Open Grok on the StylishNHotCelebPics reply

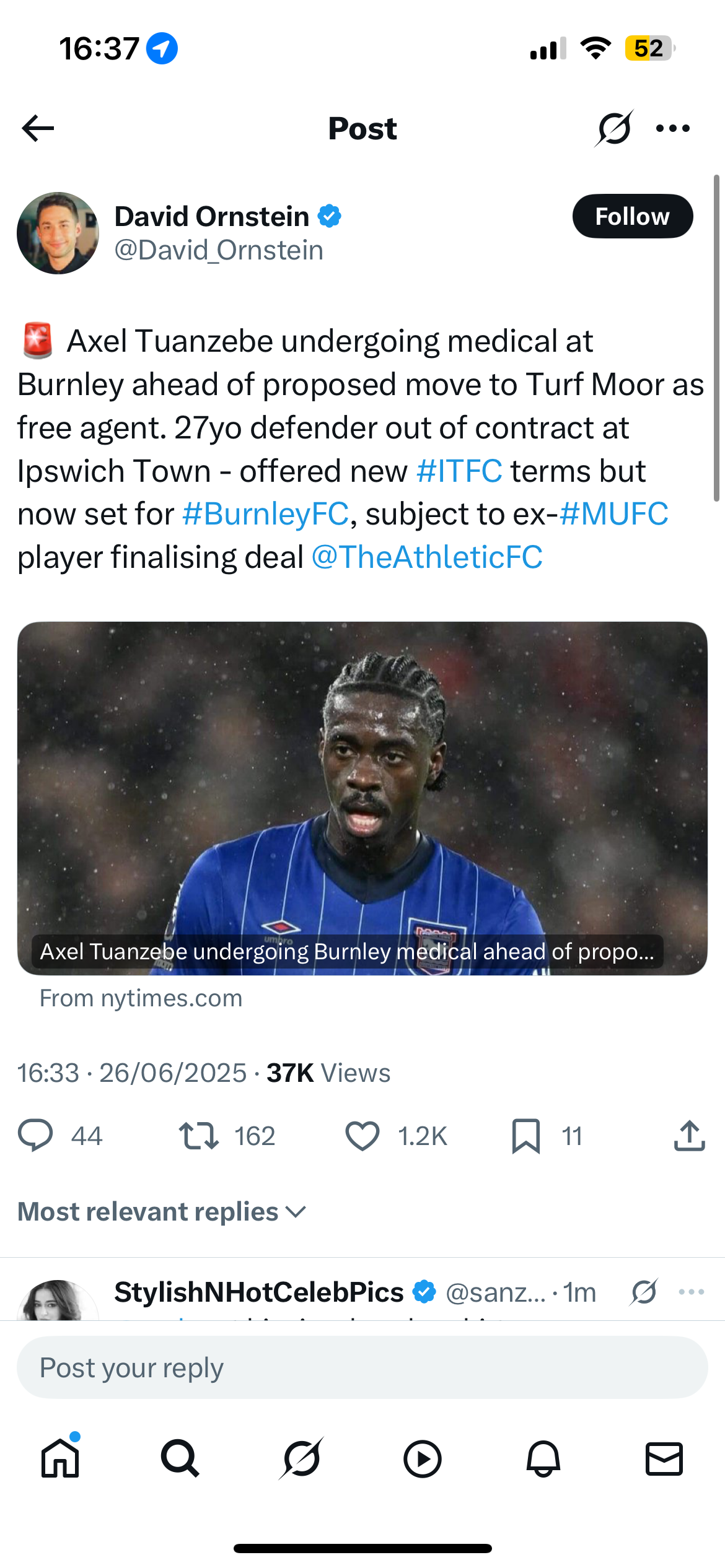pos(644,1292)
